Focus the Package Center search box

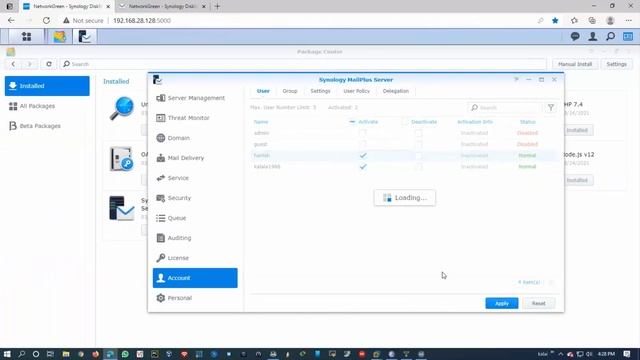click(303, 64)
